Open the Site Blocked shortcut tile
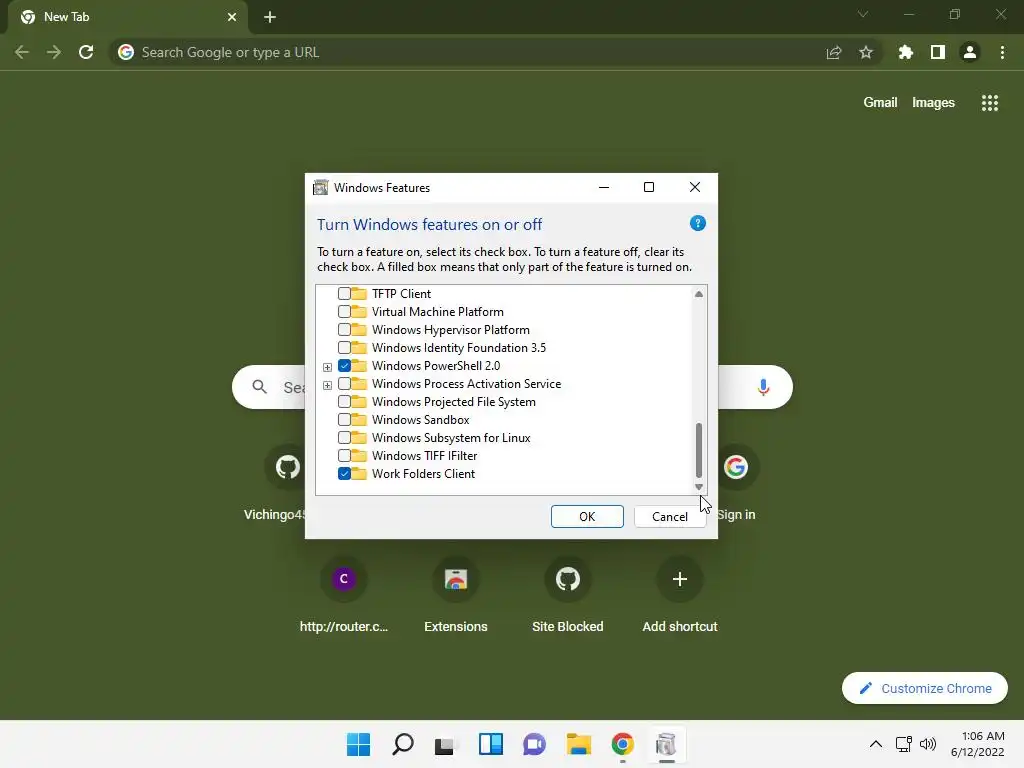Screen dimensions: 1024x768 coord(568,579)
